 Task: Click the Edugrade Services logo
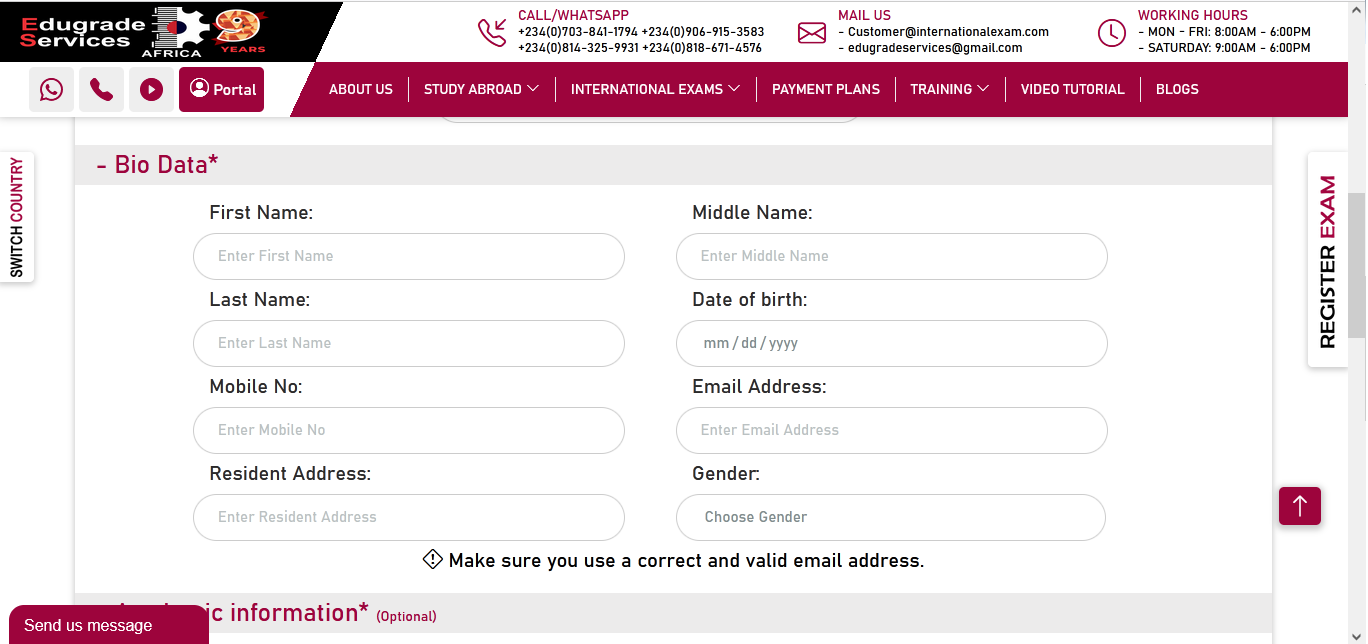[140, 32]
